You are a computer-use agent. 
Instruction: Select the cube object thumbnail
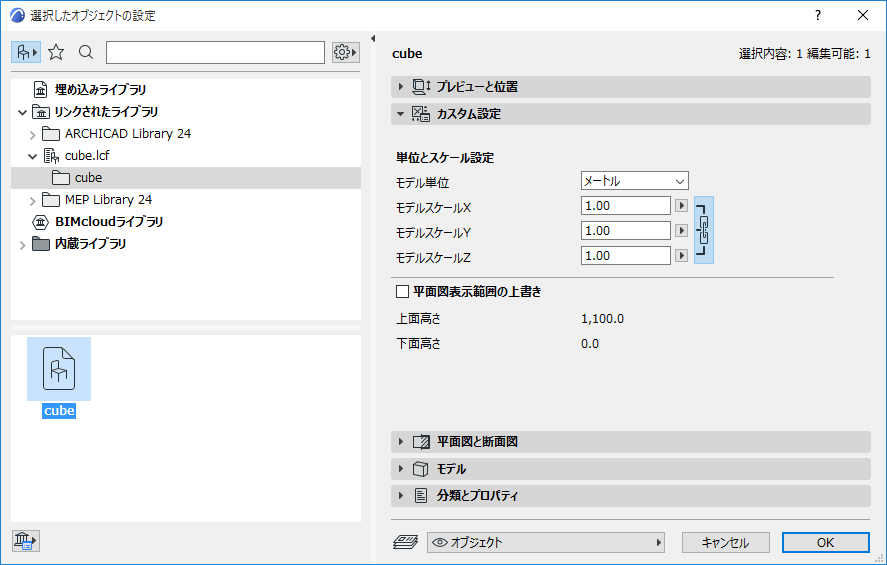[59, 370]
